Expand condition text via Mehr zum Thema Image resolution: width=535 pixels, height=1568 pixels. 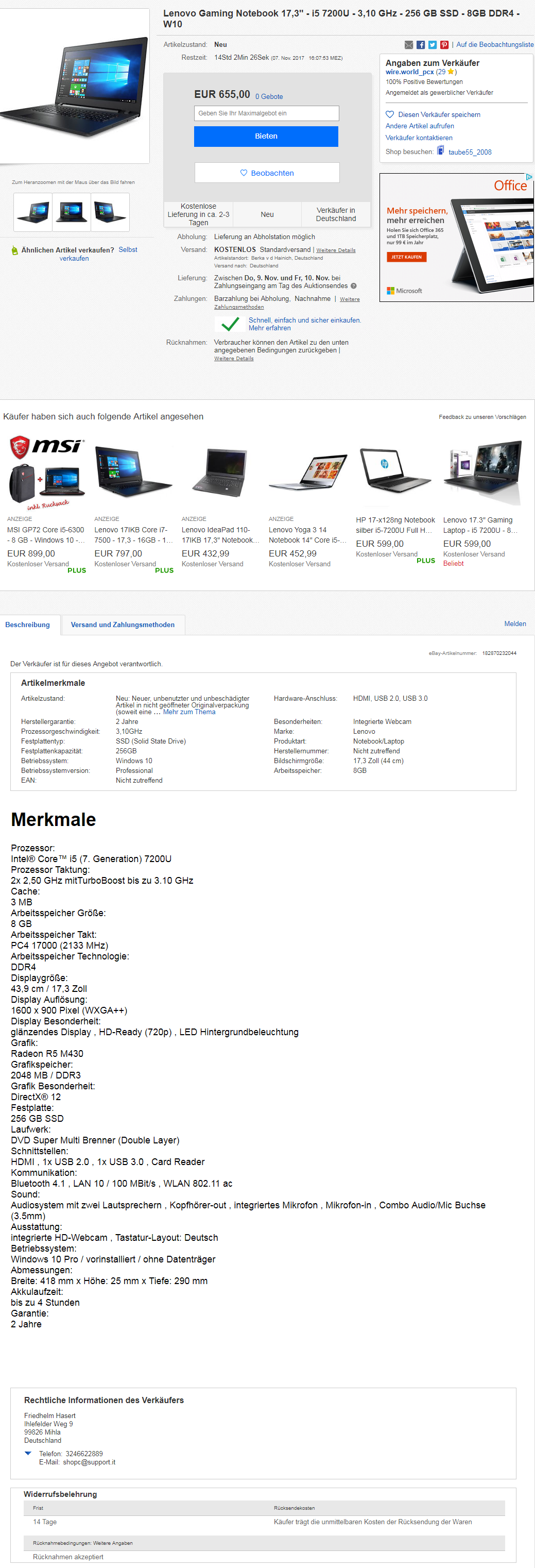[189, 712]
